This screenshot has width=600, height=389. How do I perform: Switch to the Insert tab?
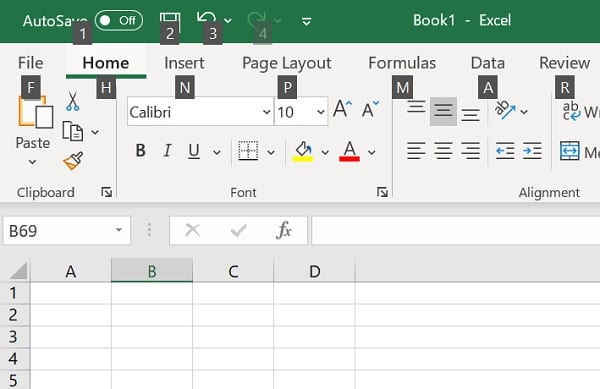(x=184, y=63)
